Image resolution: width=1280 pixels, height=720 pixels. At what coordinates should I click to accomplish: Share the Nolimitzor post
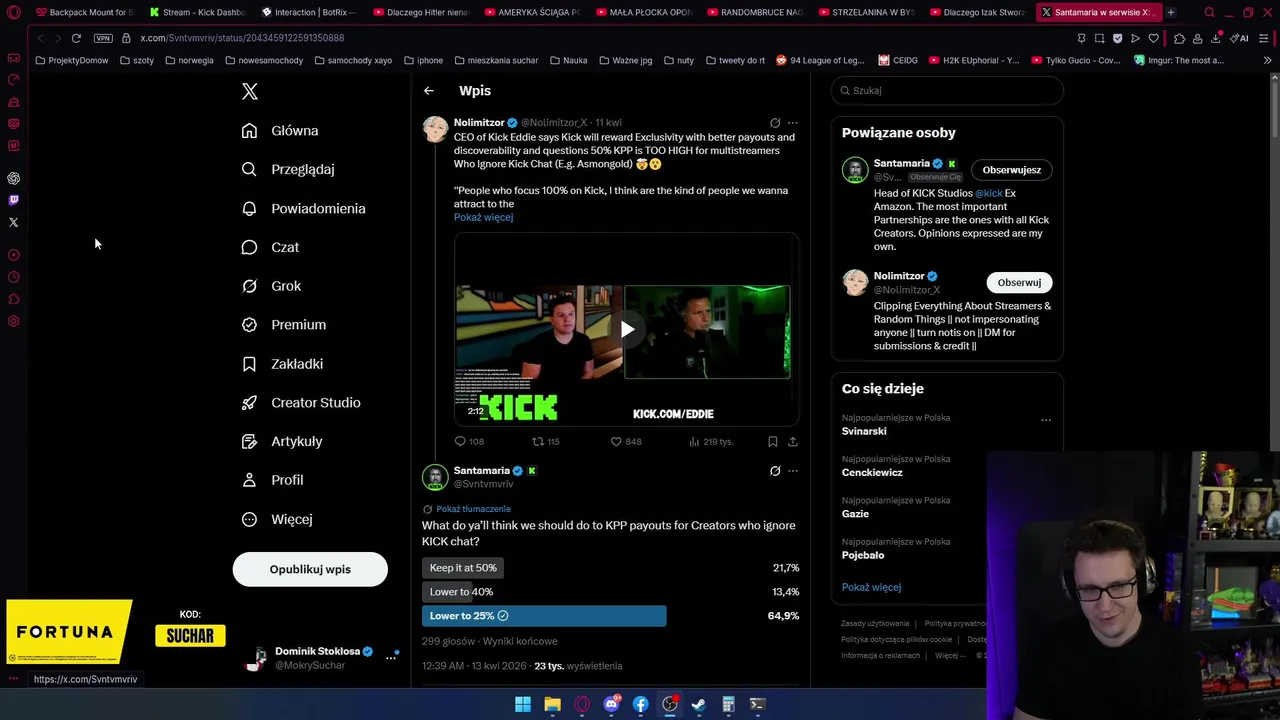pyautogui.click(x=793, y=441)
